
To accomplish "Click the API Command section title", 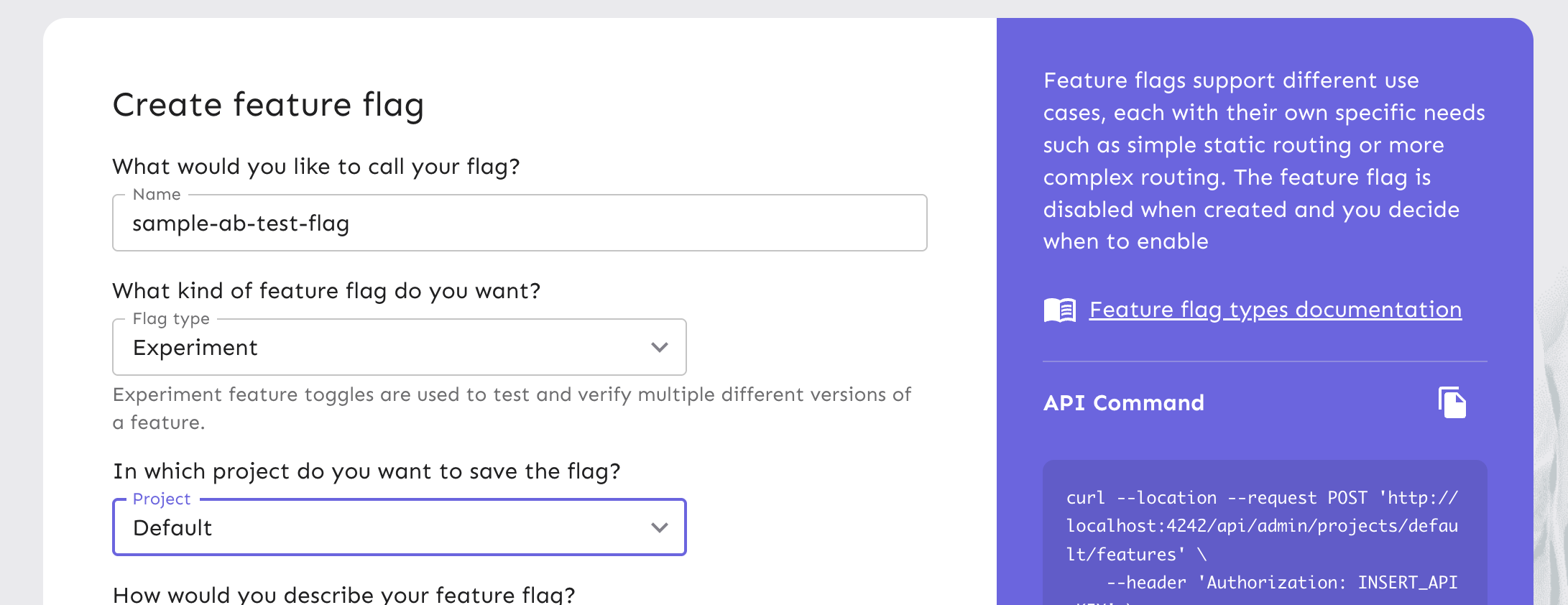I will pos(1123,403).
